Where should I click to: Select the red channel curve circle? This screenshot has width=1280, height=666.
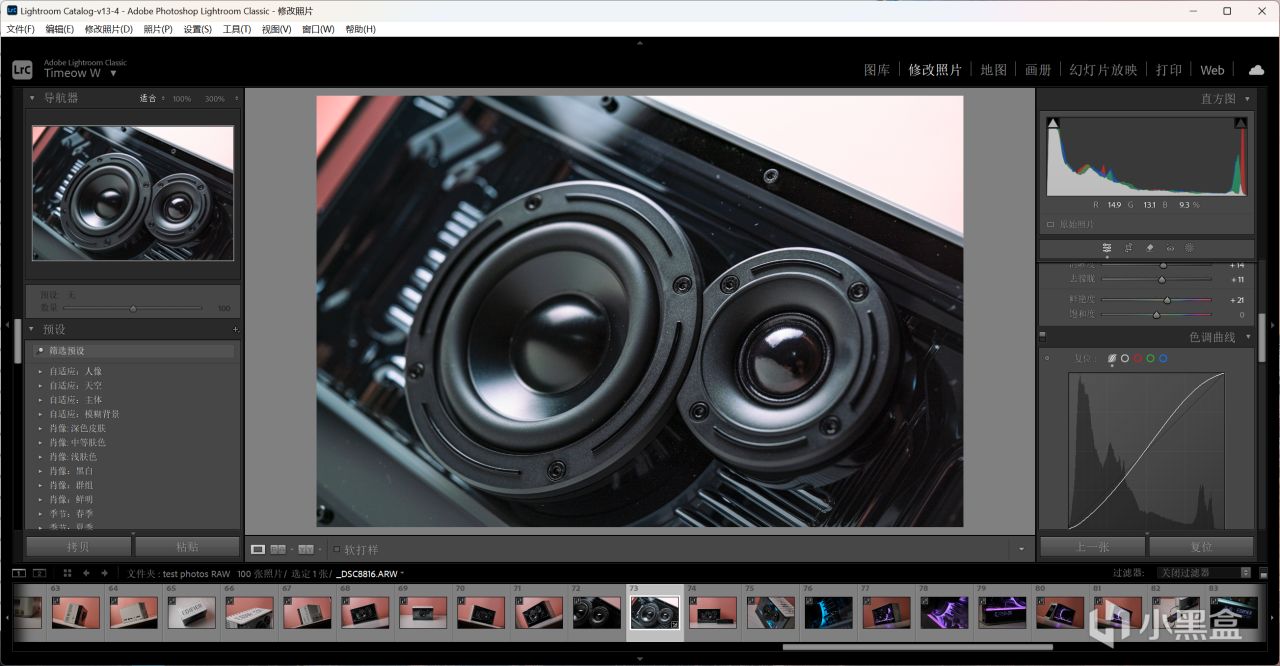[x=1138, y=358]
